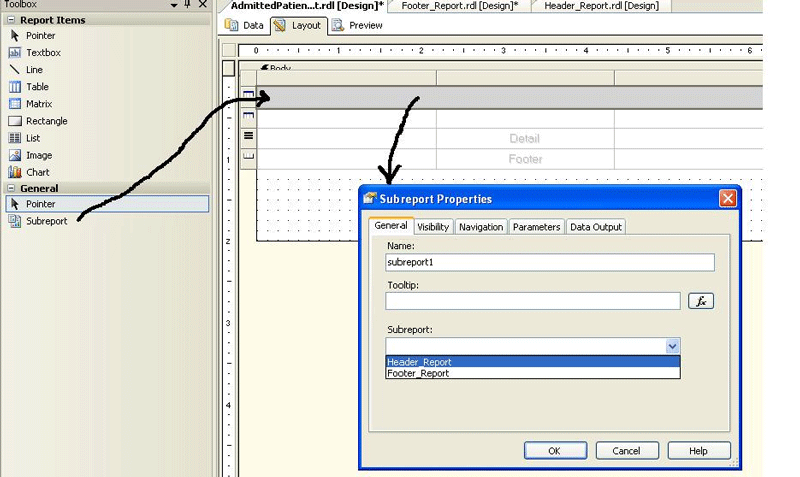This screenshot has height=477, width=800.
Task: Open the Navigation tab
Action: tap(481, 227)
